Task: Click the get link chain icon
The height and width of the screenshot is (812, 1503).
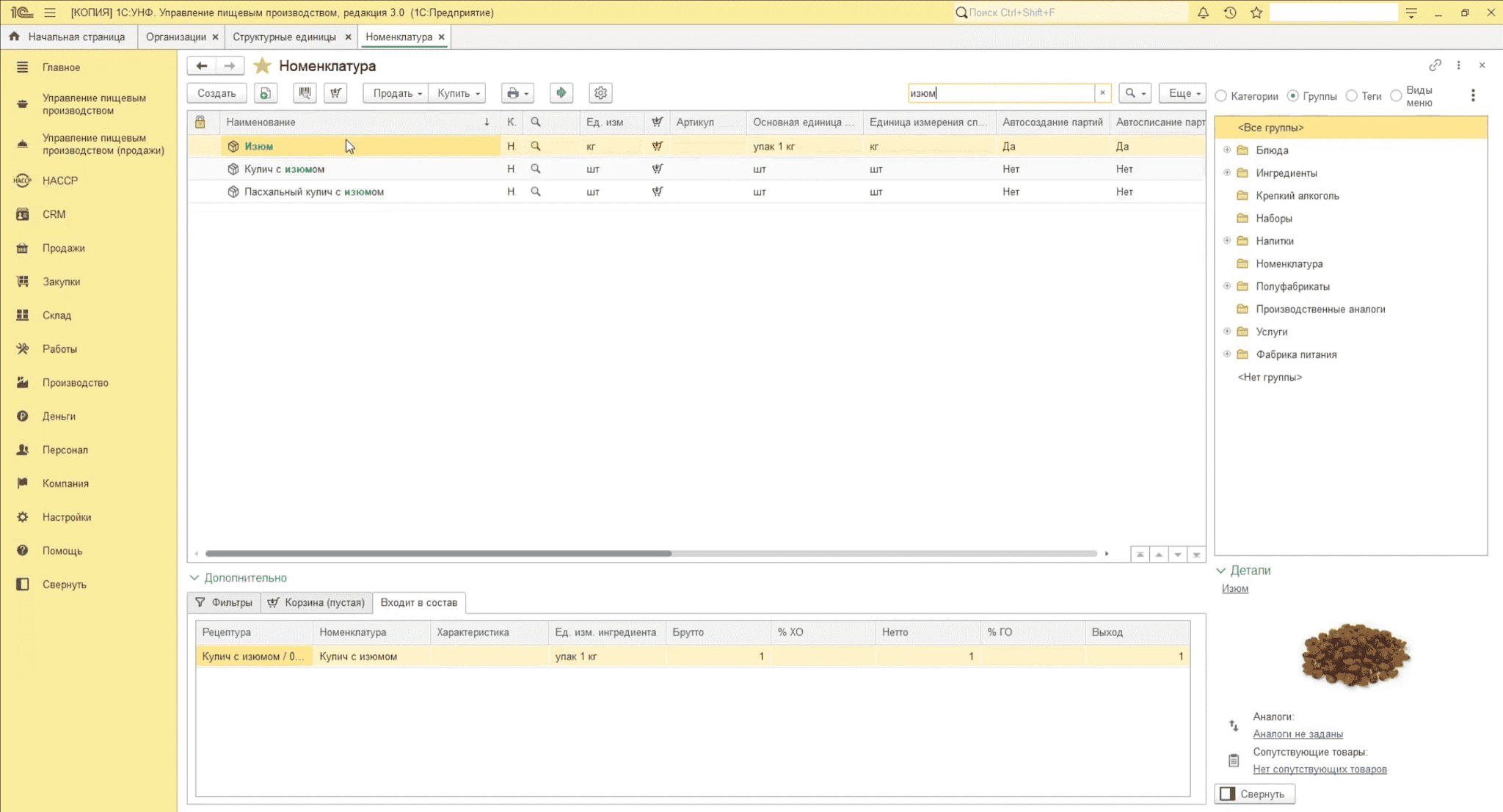Action: pyautogui.click(x=1435, y=65)
